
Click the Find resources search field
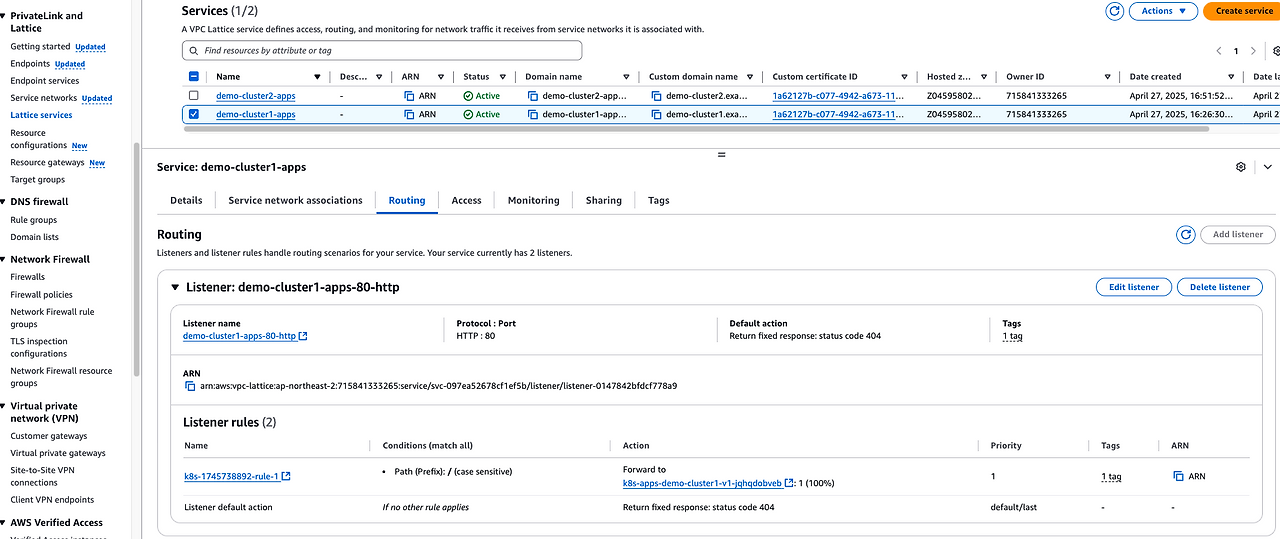382,50
